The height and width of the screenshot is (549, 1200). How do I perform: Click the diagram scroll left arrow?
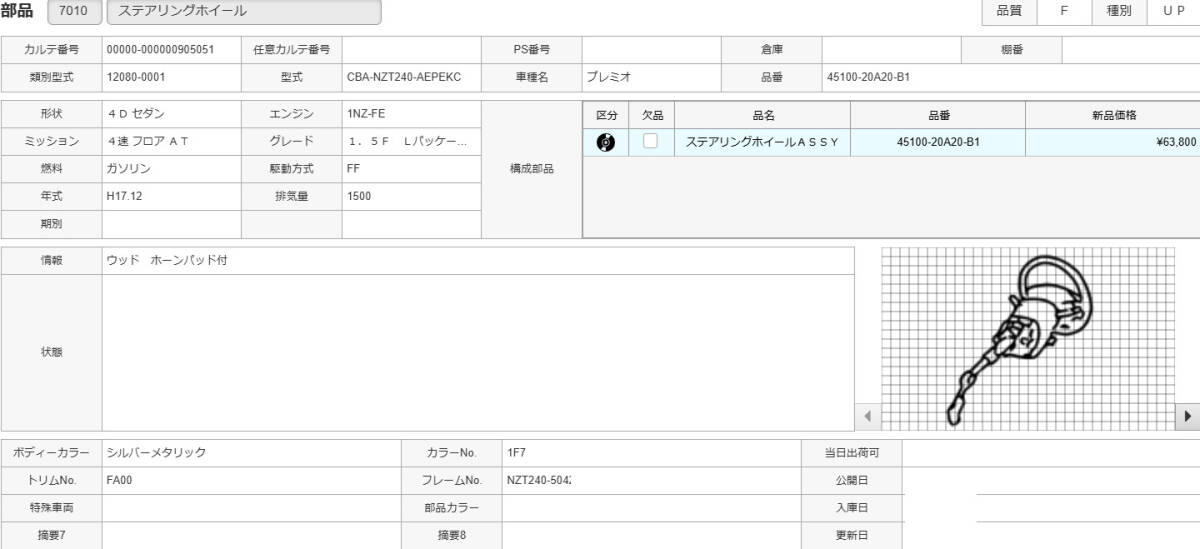tap(867, 415)
